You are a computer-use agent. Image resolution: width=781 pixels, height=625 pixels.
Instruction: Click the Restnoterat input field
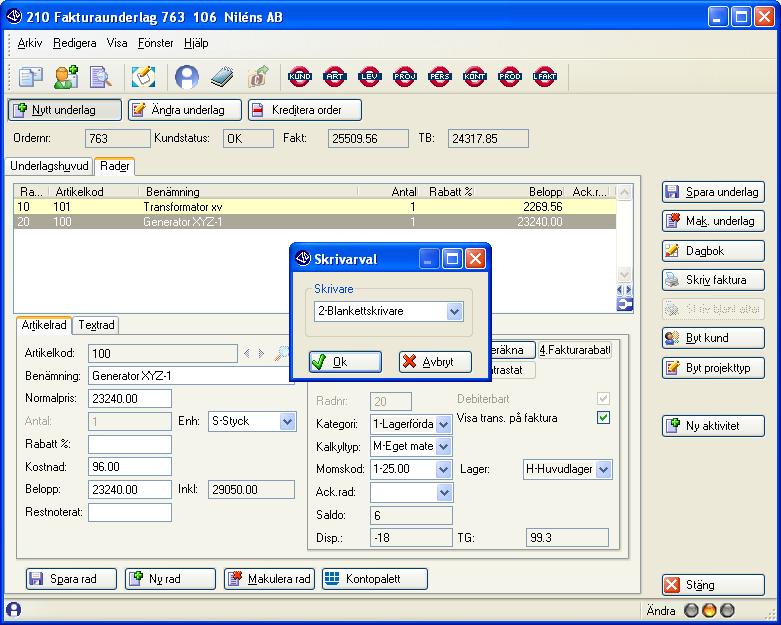[x=130, y=512]
